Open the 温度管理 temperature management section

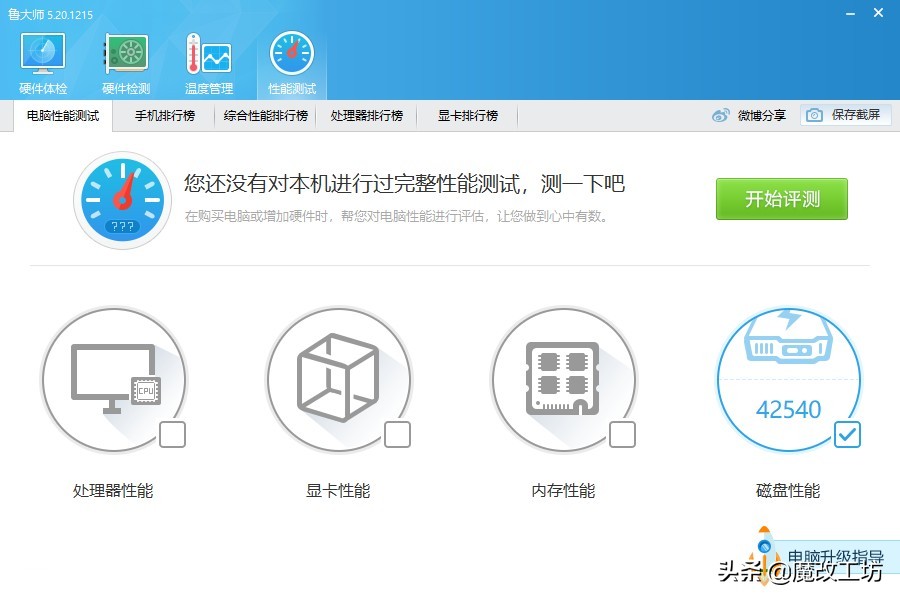tap(209, 63)
